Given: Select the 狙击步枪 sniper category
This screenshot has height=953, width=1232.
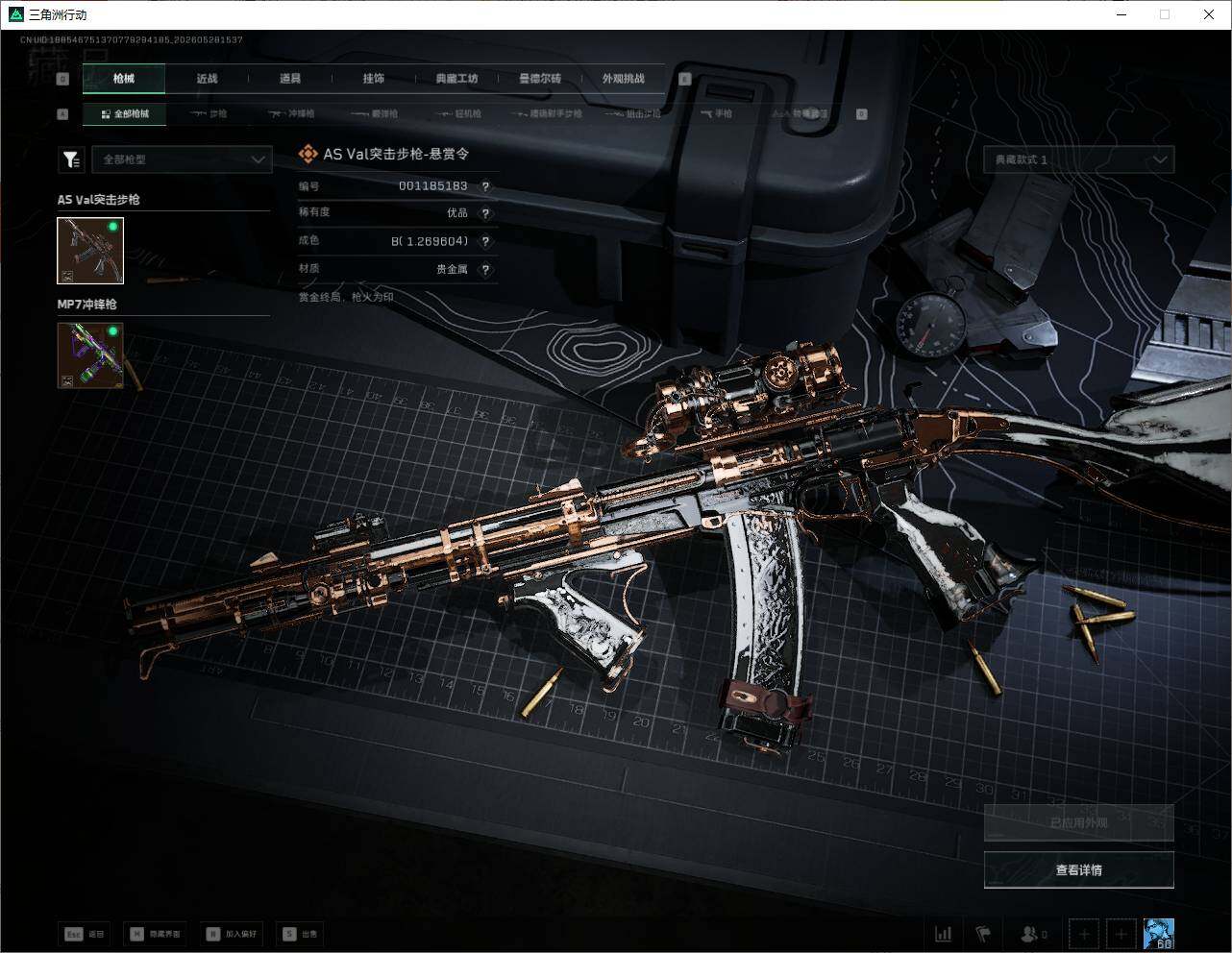Looking at the screenshot, I should 632,113.
